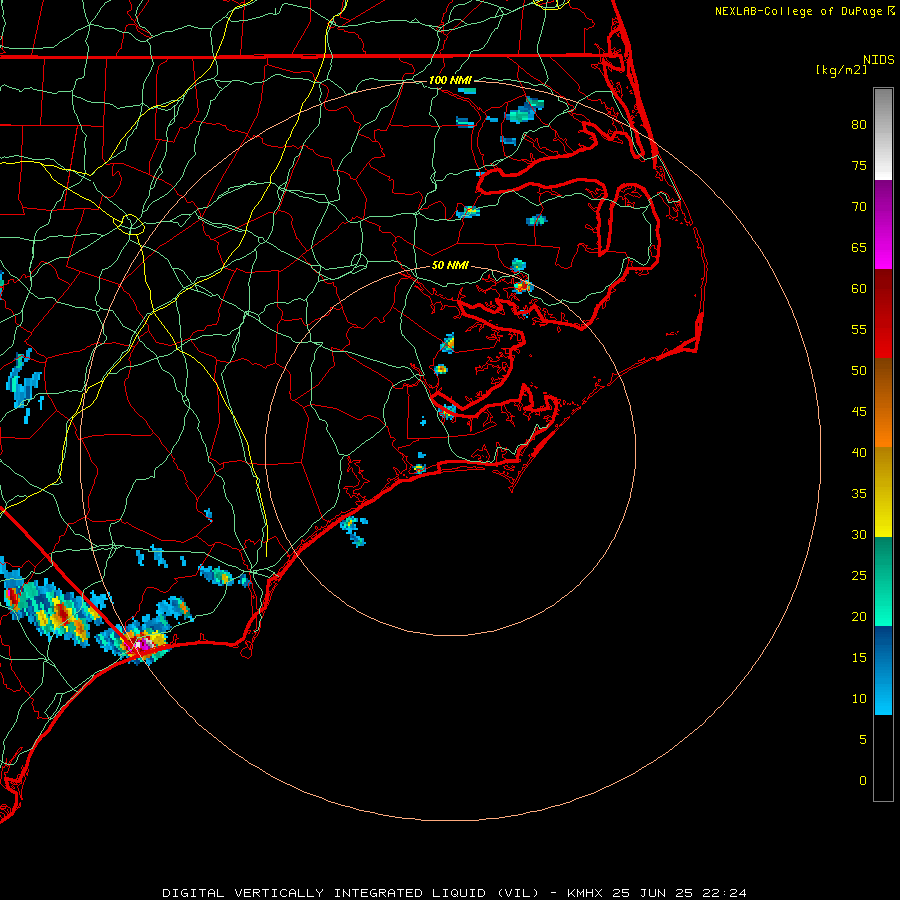Click the color scale value 75
Viewport: 900px width, 900px height.
point(859,166)
